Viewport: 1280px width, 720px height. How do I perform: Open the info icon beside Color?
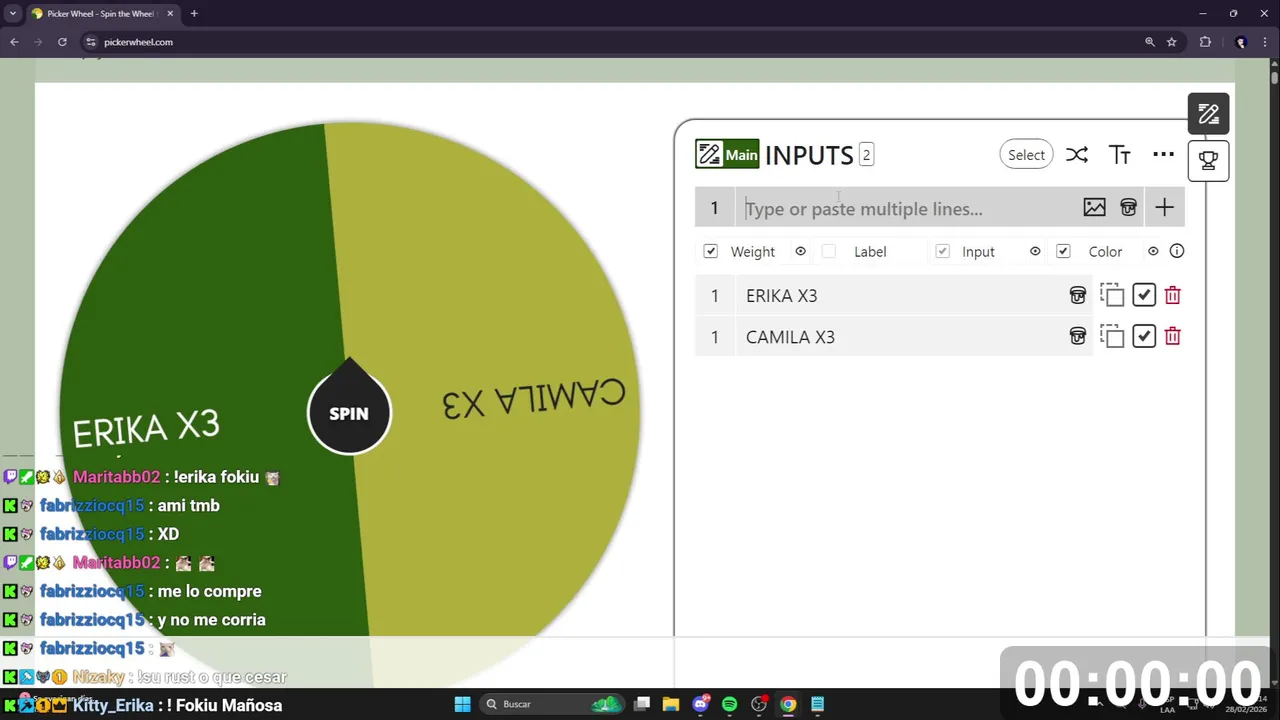pyautogui.click(x=1177, y=251)
